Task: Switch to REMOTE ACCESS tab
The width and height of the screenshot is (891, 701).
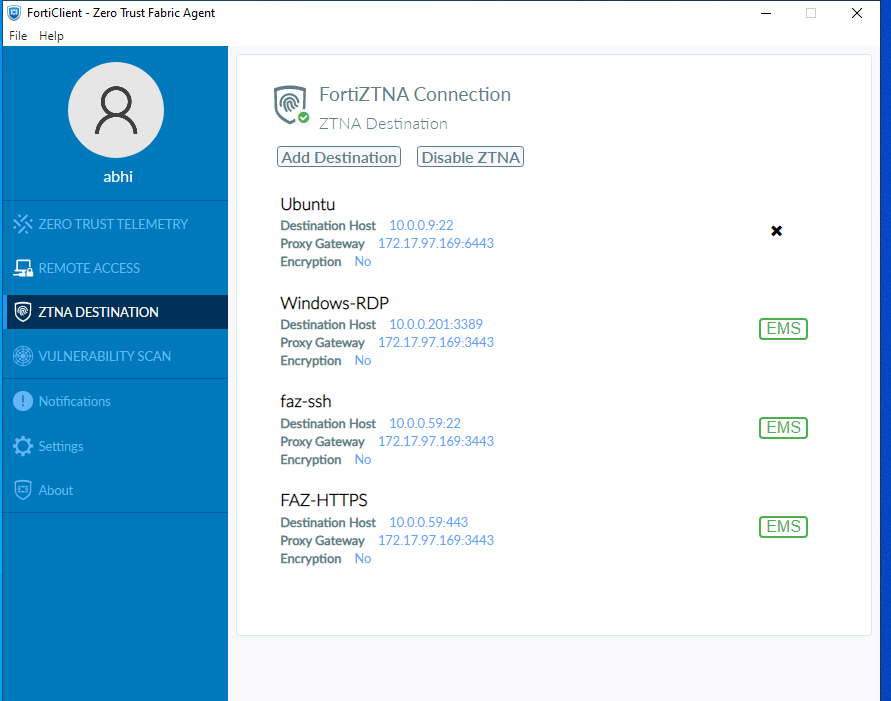Action: click(x=115, y=268)
